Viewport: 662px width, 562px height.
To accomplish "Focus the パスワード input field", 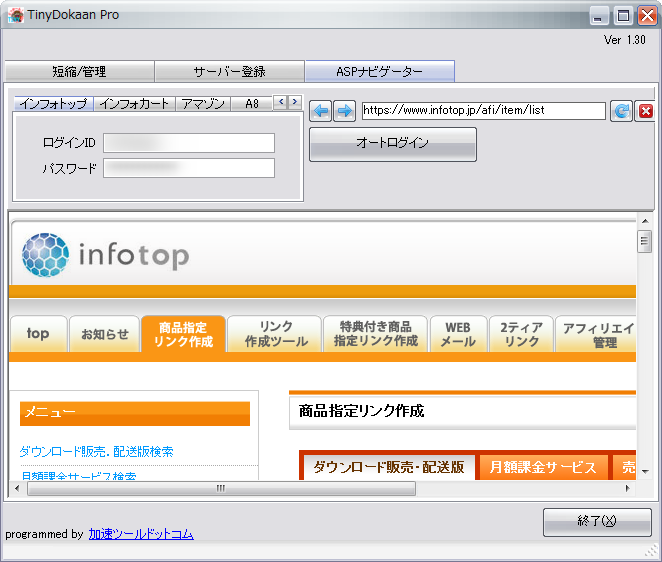I will pyautogui.click(x=188, y=168).
